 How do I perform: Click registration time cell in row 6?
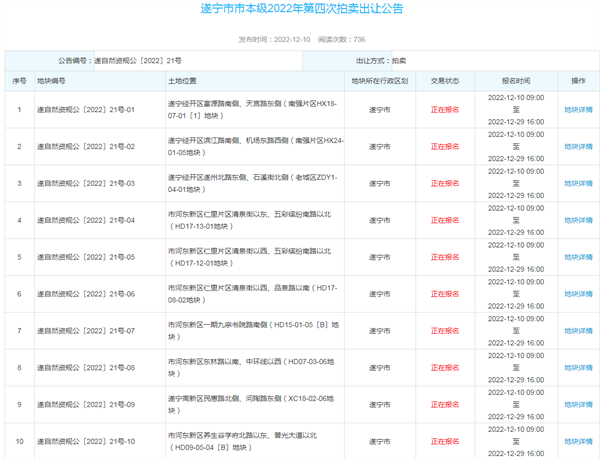click(x=516, y=294)
